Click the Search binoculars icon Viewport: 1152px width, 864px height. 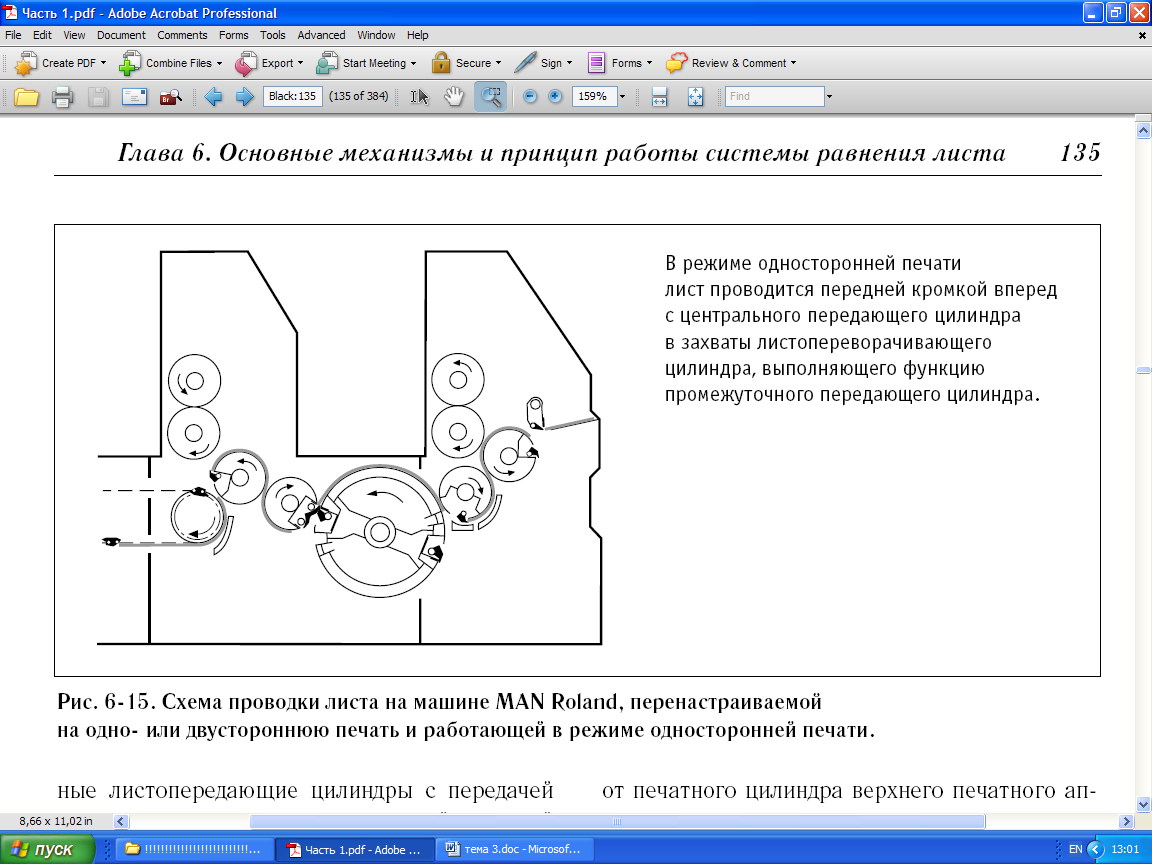pos(170,96)
